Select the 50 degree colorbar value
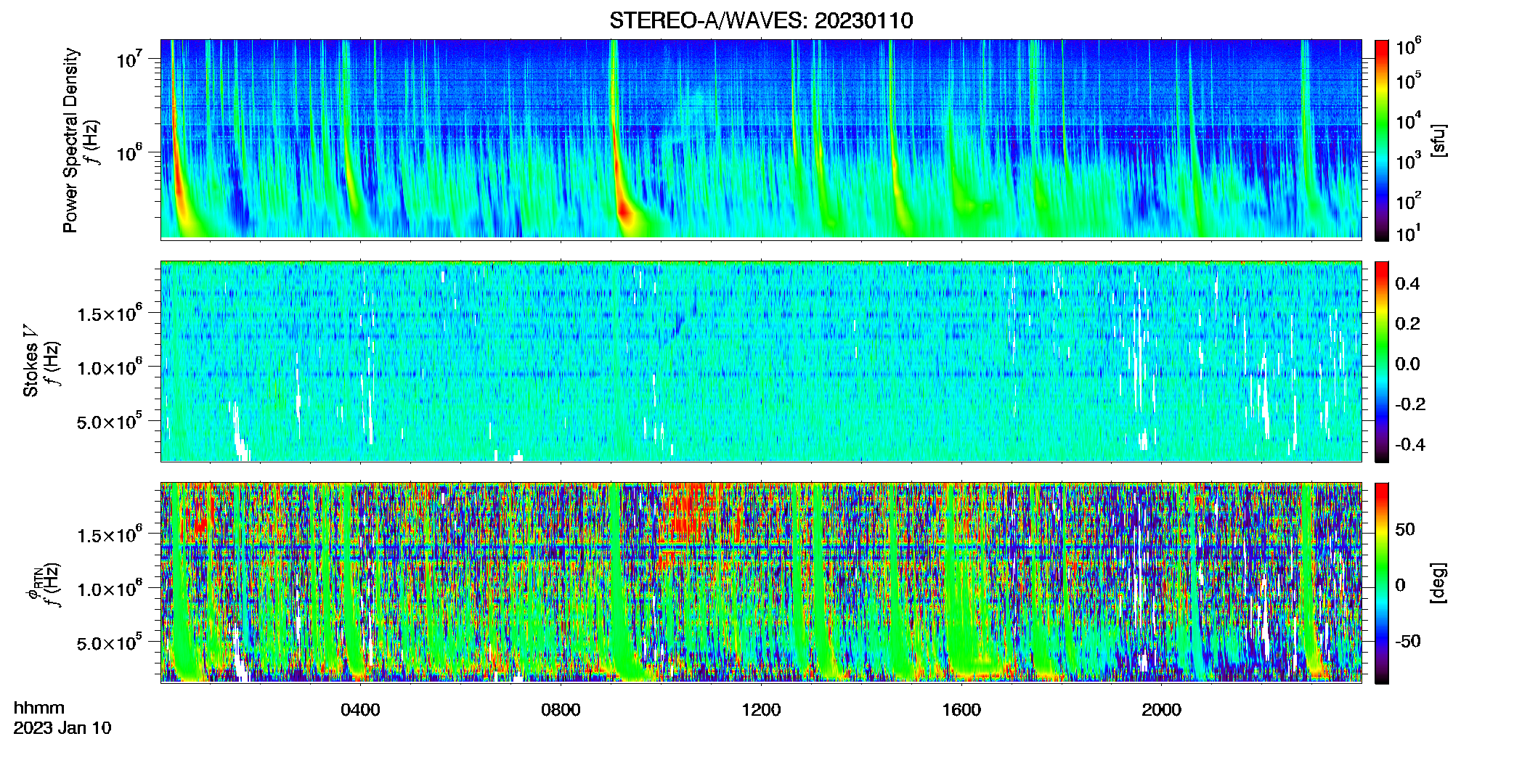The height and width of the screenshot is (784, 1522). (1404, 529)
